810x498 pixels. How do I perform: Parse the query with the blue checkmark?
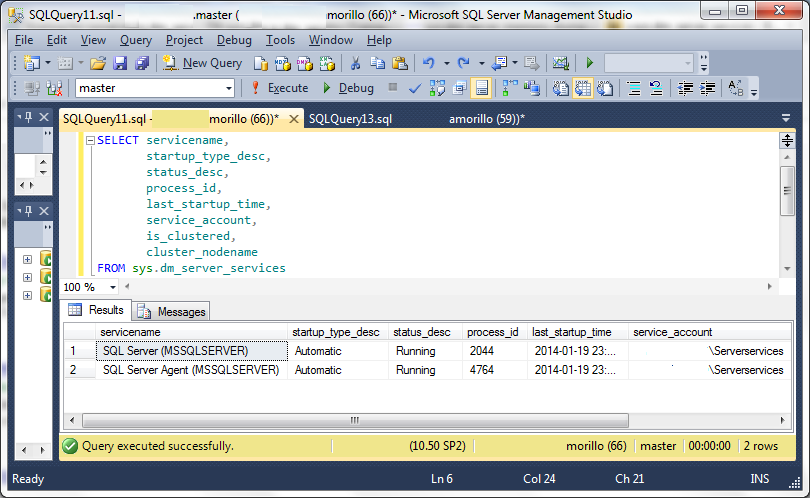414,88
